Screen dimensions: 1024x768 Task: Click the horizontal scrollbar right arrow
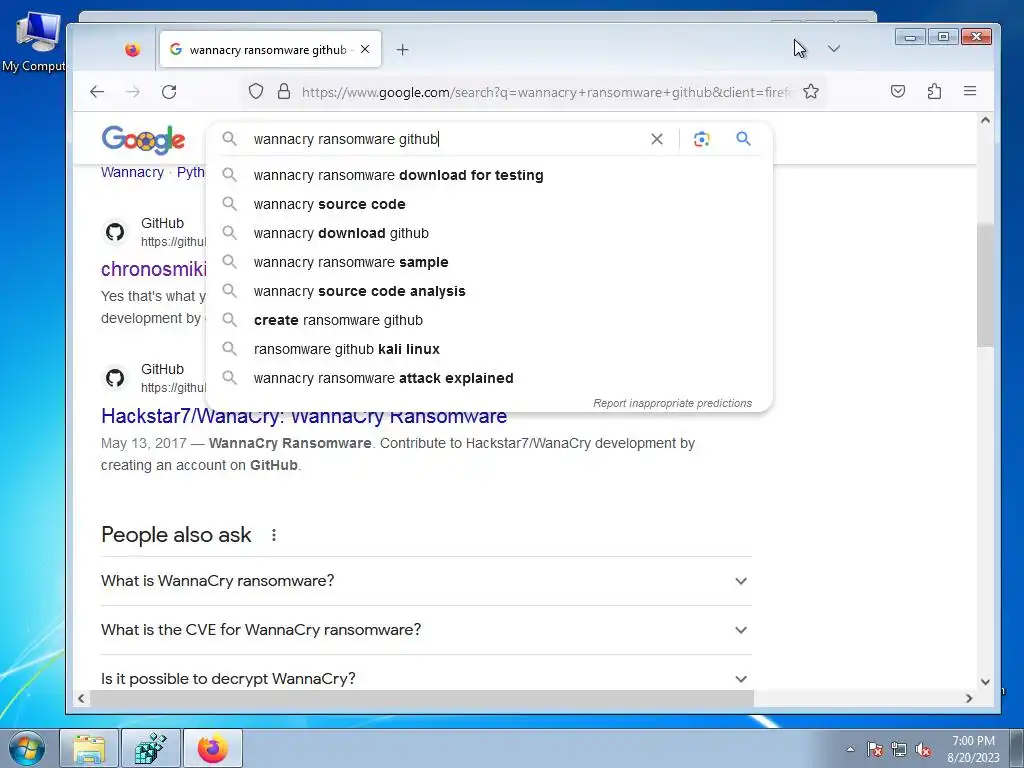click(x=969, y=698)
